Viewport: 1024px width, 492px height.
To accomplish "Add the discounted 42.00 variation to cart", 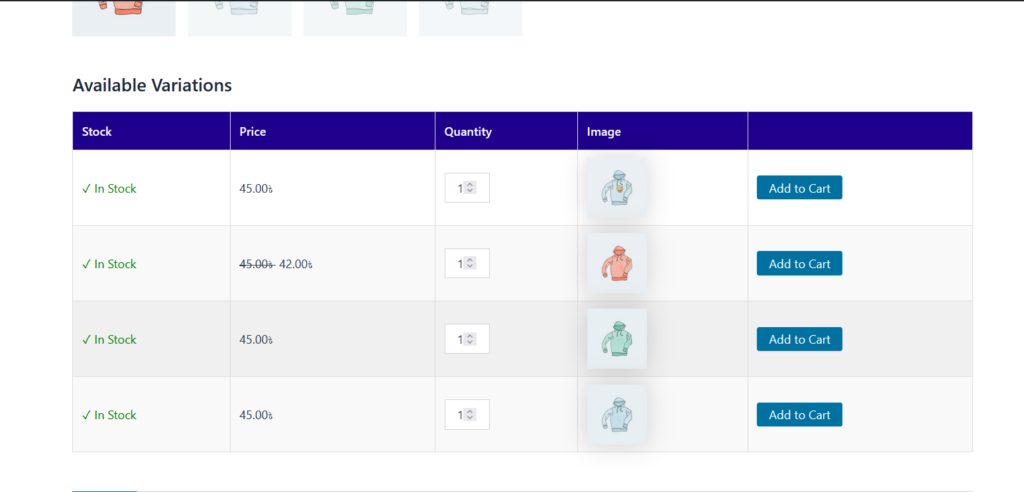I will point(799,264).
